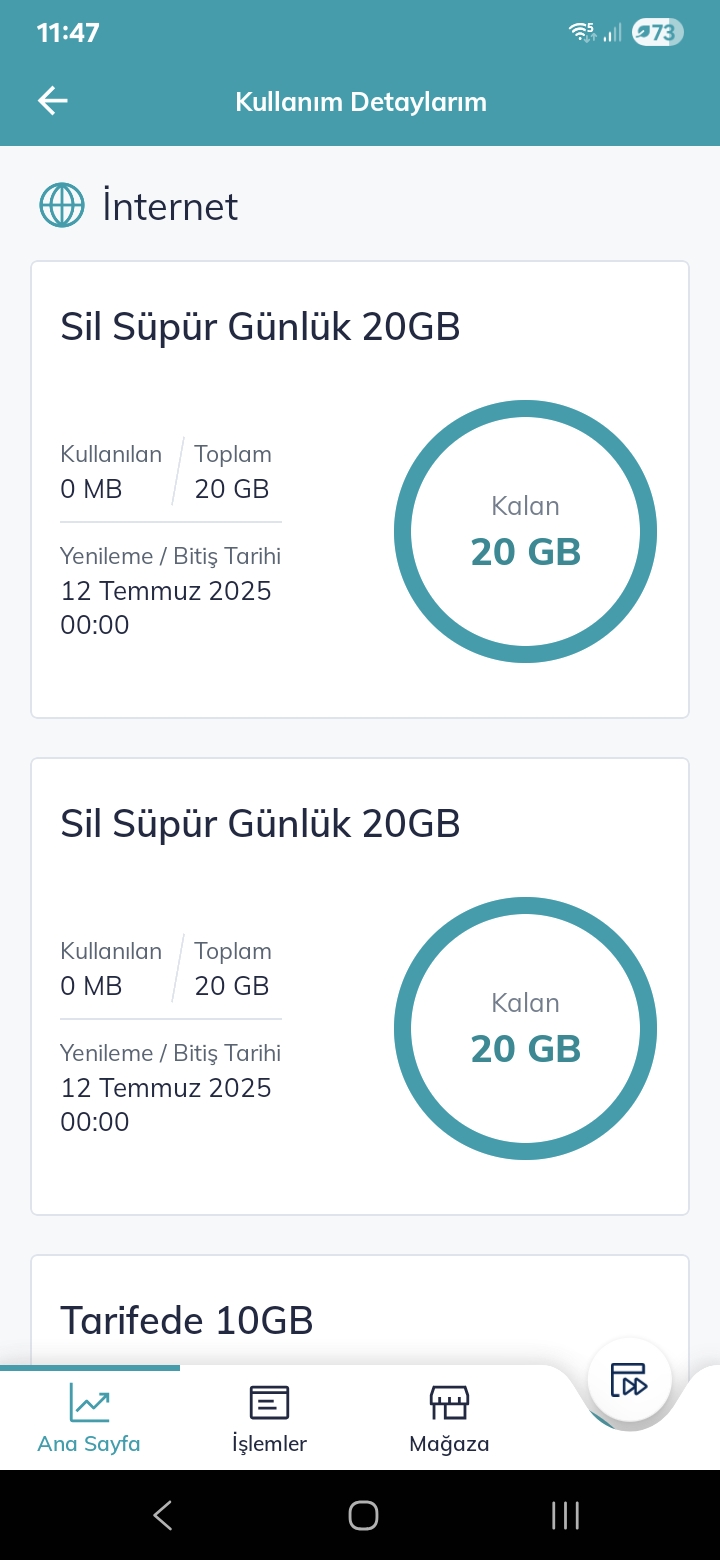This screenshot has width=720, height=1560.
Task: Tap second card's Kalan 20 GB ring
Action: [525, 1028]
